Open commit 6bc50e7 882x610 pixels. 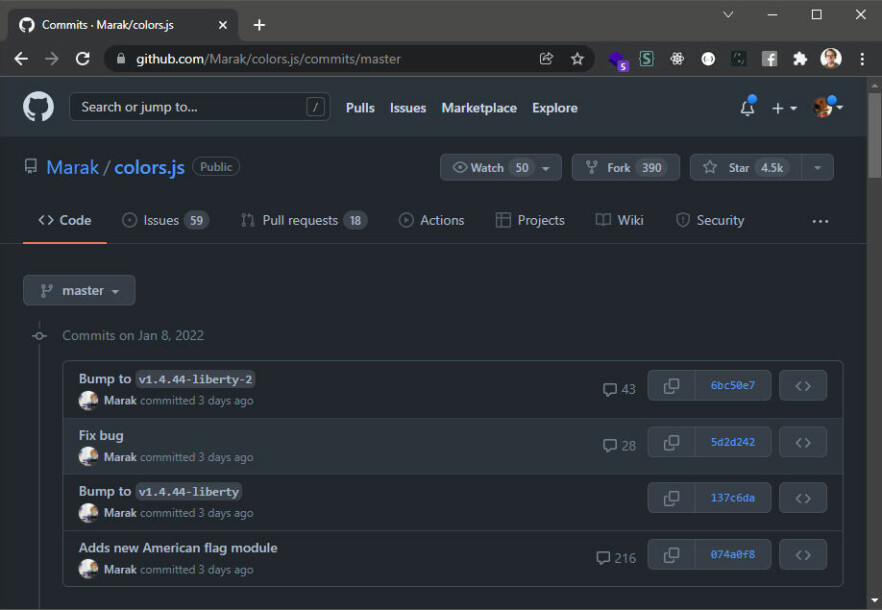point(733,386)
